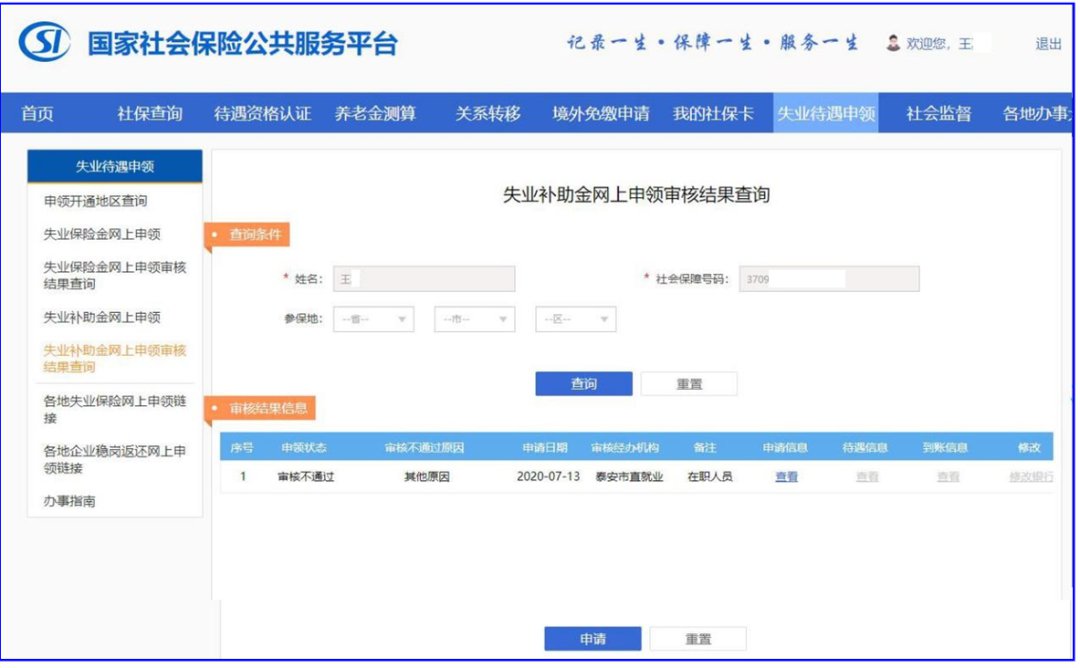Click 重置 button next to 查询
This screenshot has height=668, width=1080.
click(689, 384)
